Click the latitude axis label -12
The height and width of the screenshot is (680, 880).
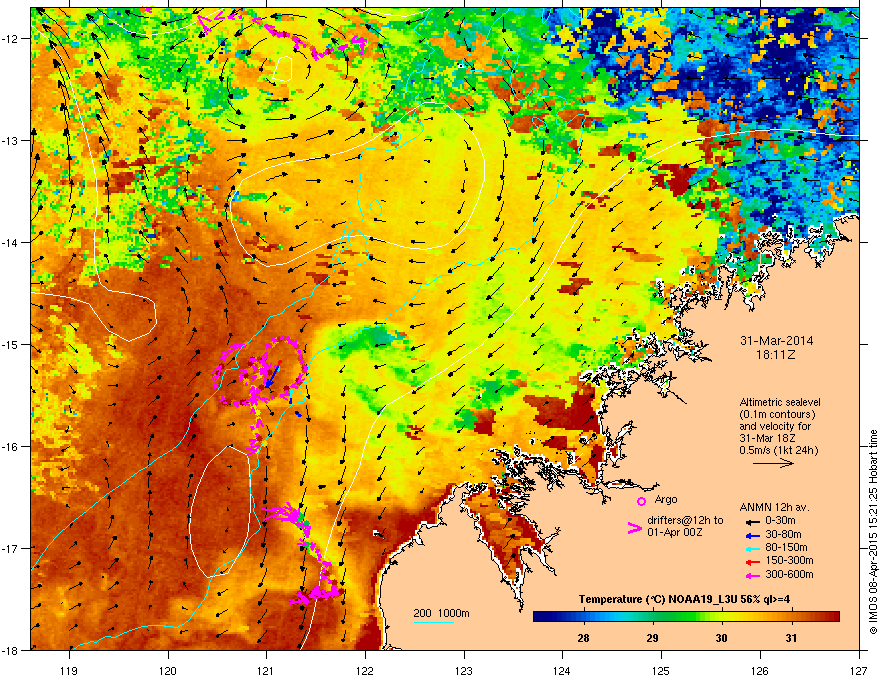click(x=10, y=39)
